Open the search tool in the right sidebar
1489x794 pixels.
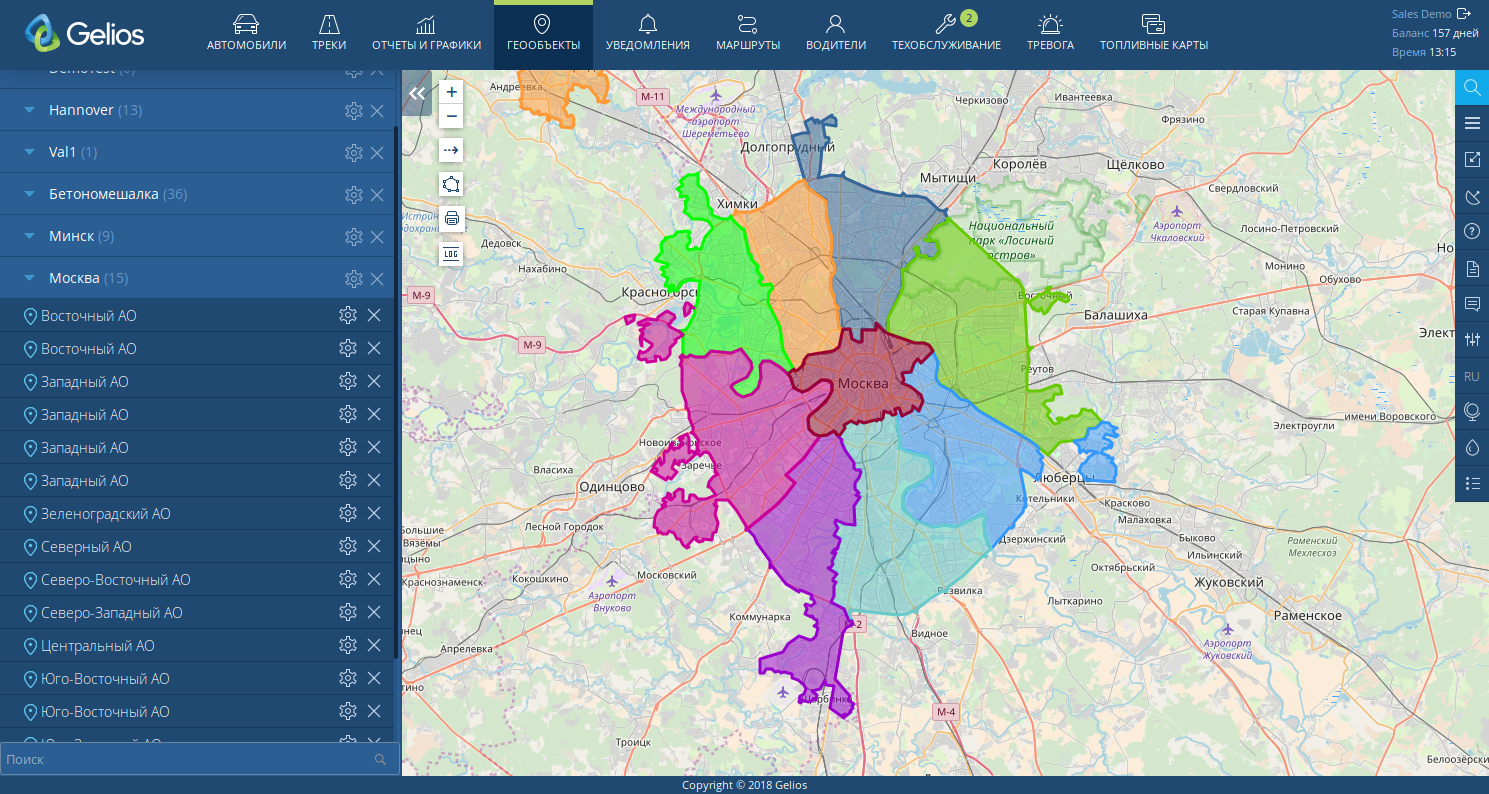(1472, 88)
